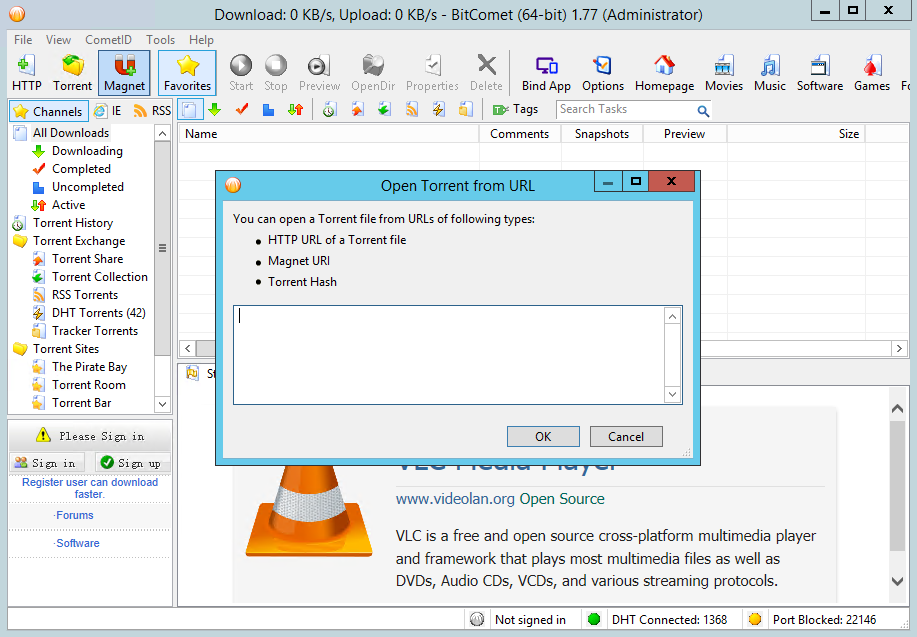This screenshot has width=917, height=637.
Task: Click task list horizontal scroll-right arrow
Action: (x=899, y=349)
